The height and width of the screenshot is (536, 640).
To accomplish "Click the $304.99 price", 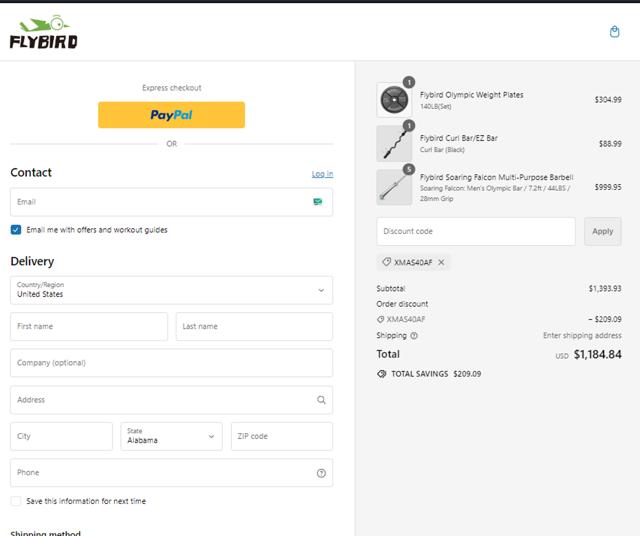I will pos(608,100).
